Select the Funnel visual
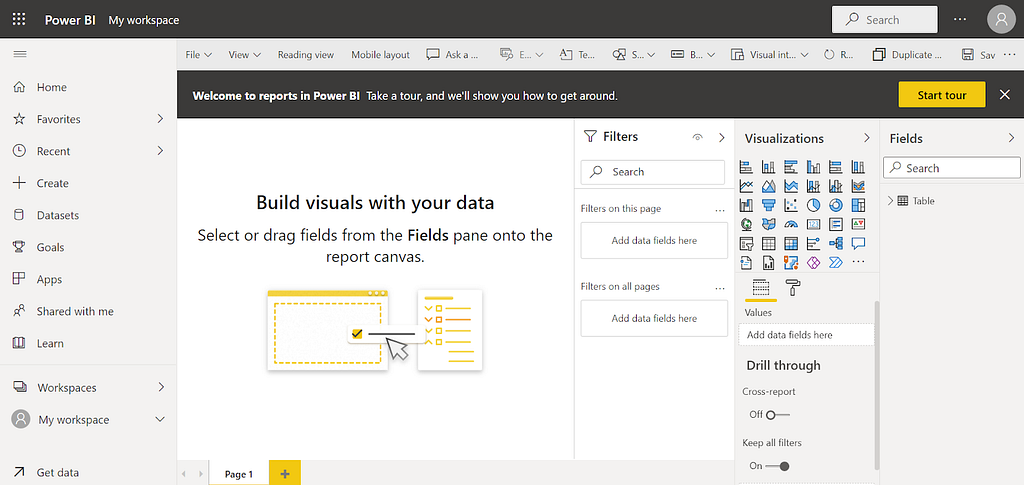The image size is (1024, 485). coord(769,205)
